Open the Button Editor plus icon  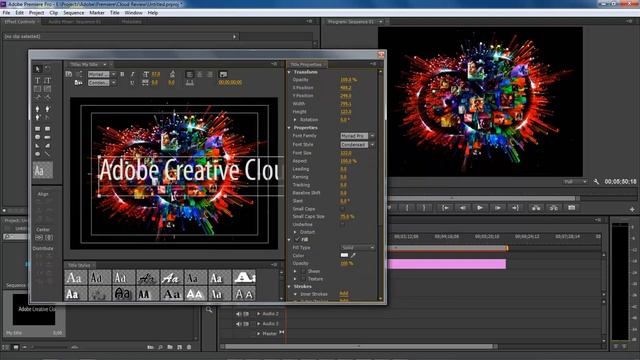coord(632,209)
